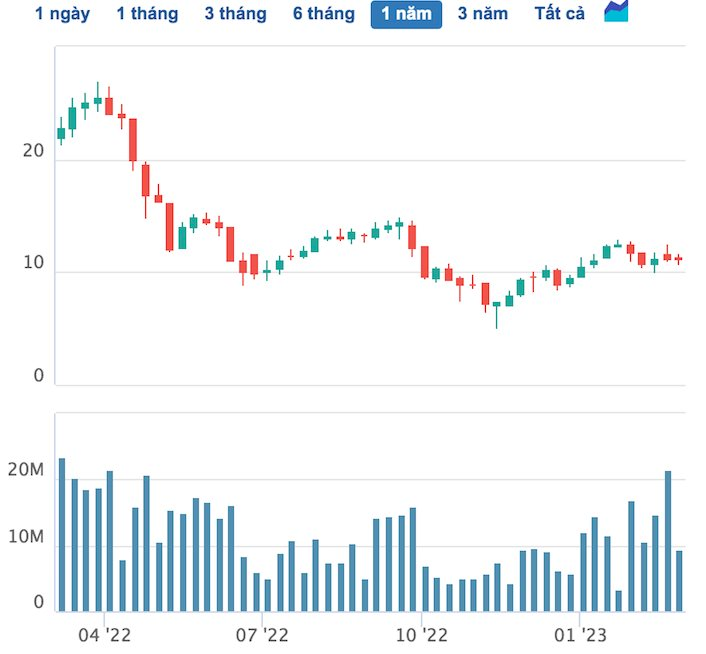This screenshot has height=654, width=706.
Task: Display all data with "Tất cả"
Action: [560, 14]
